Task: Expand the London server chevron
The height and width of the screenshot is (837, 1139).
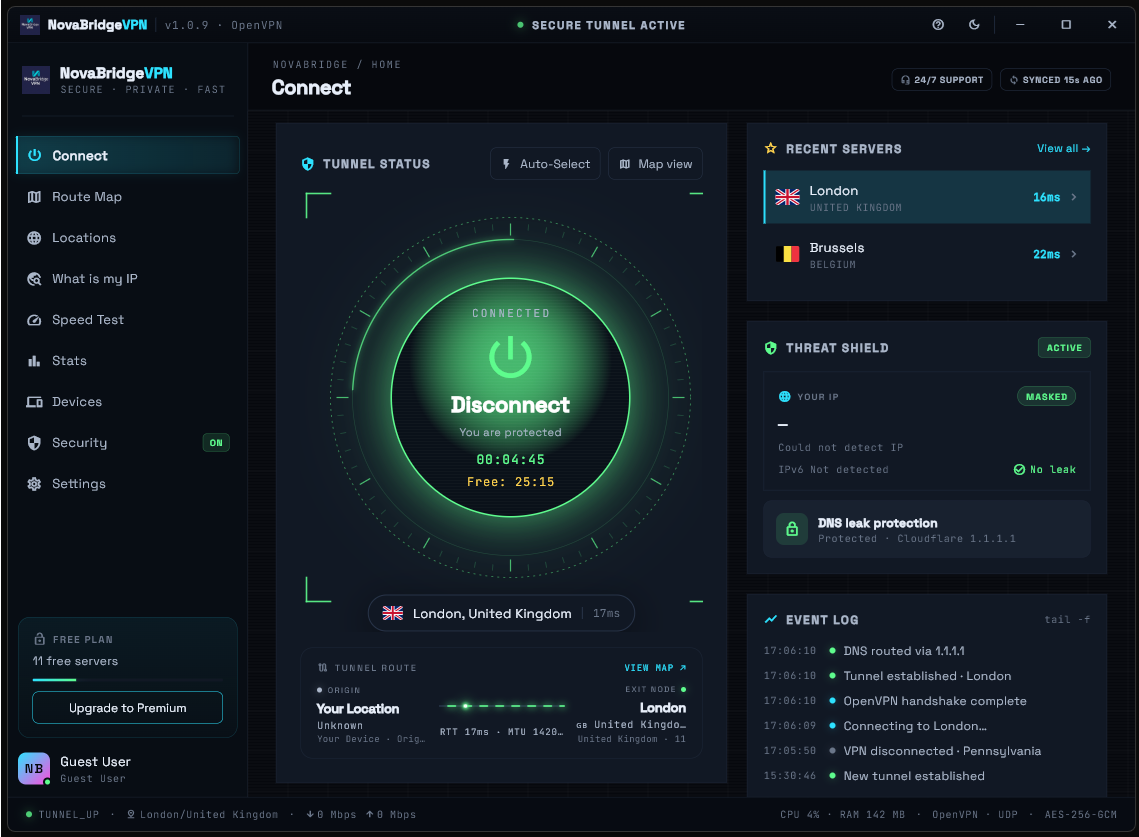Action: coord(1074,197)
